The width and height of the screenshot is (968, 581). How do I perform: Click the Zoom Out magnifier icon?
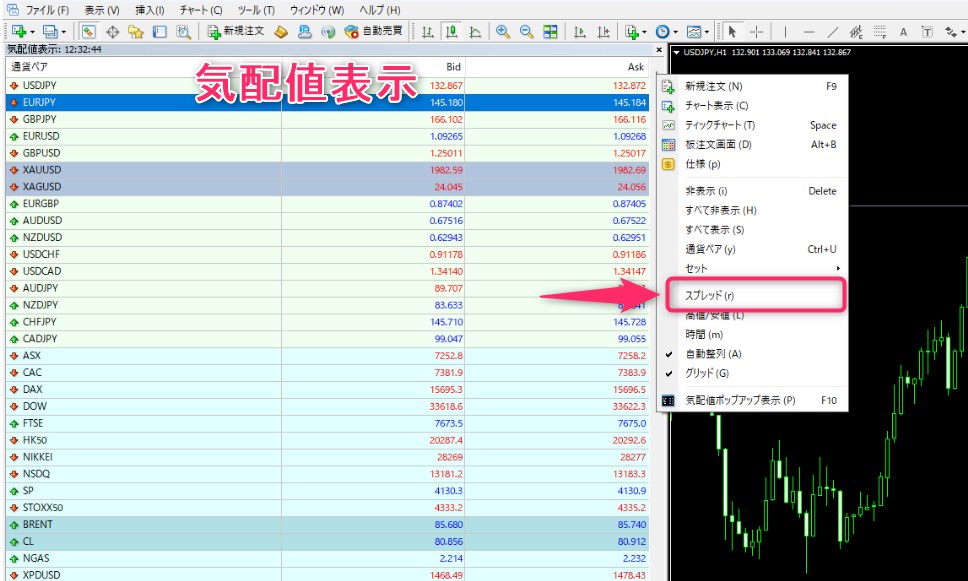coord(525,32)
